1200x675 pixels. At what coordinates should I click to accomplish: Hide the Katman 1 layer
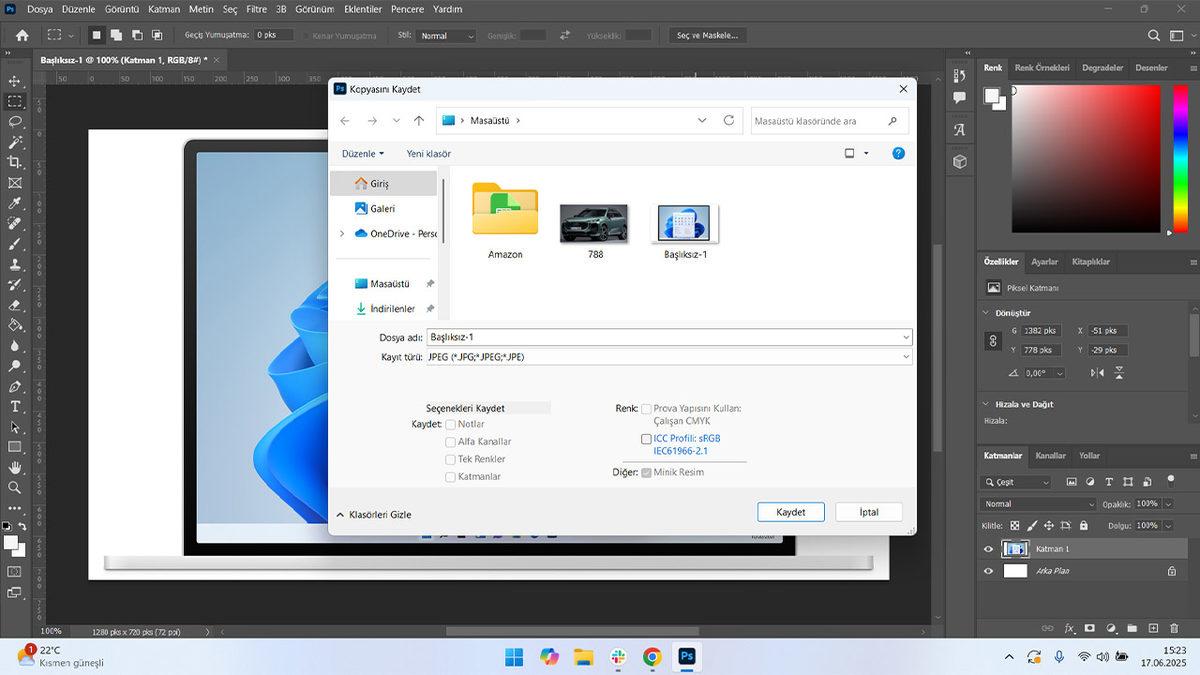tap(989, 549)
